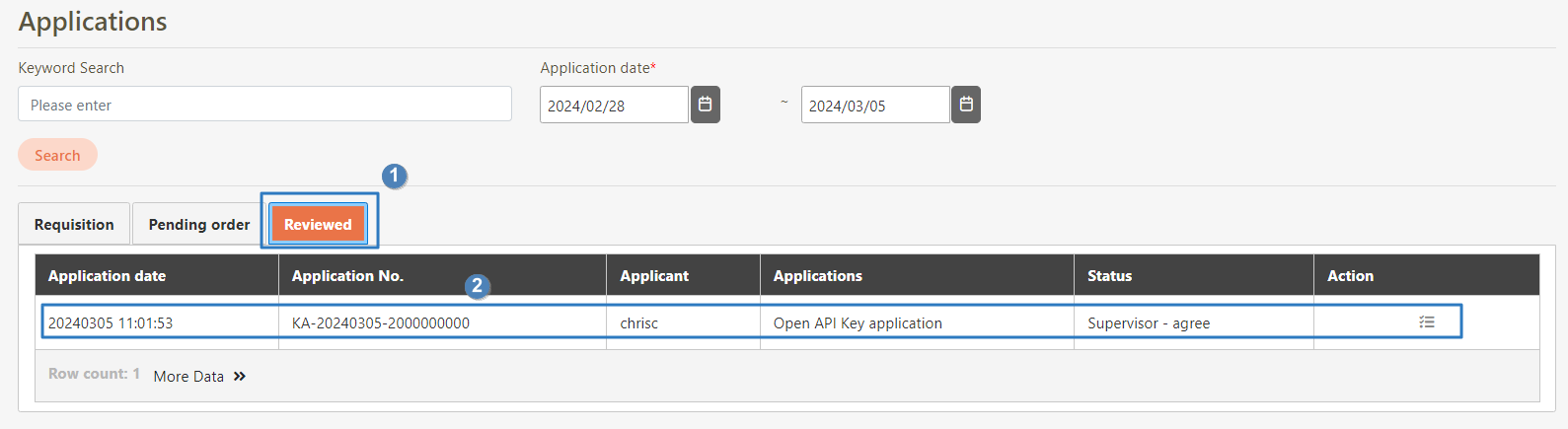
Task: Click the Applicant column header
Action: (x=654, y=276)
